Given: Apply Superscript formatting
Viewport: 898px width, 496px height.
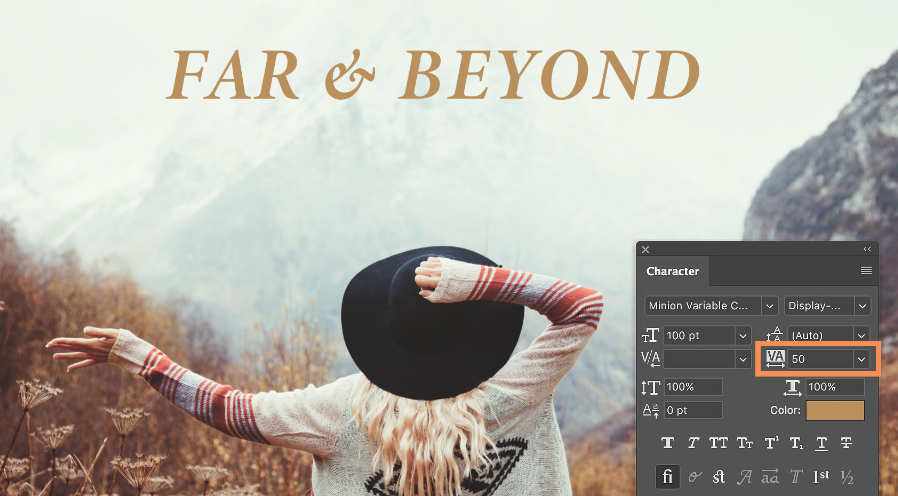Looking at the screenshot, I should [771, 443].
